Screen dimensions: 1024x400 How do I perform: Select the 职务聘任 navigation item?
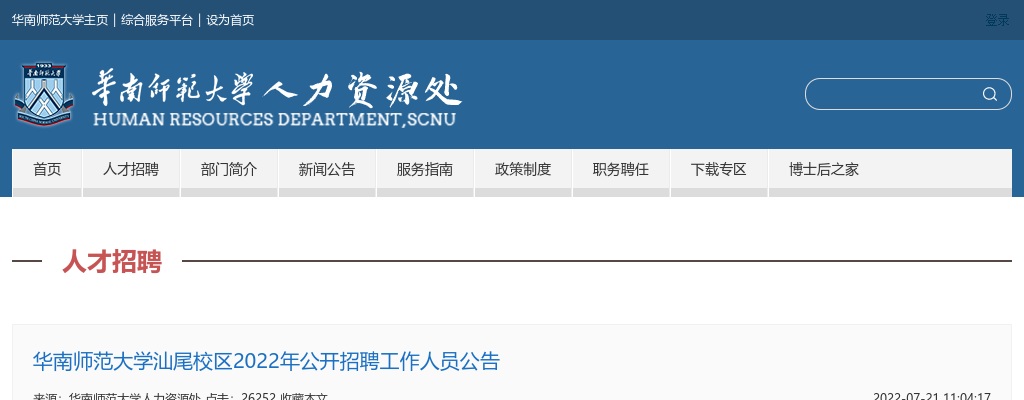click(x=621, y=170)
